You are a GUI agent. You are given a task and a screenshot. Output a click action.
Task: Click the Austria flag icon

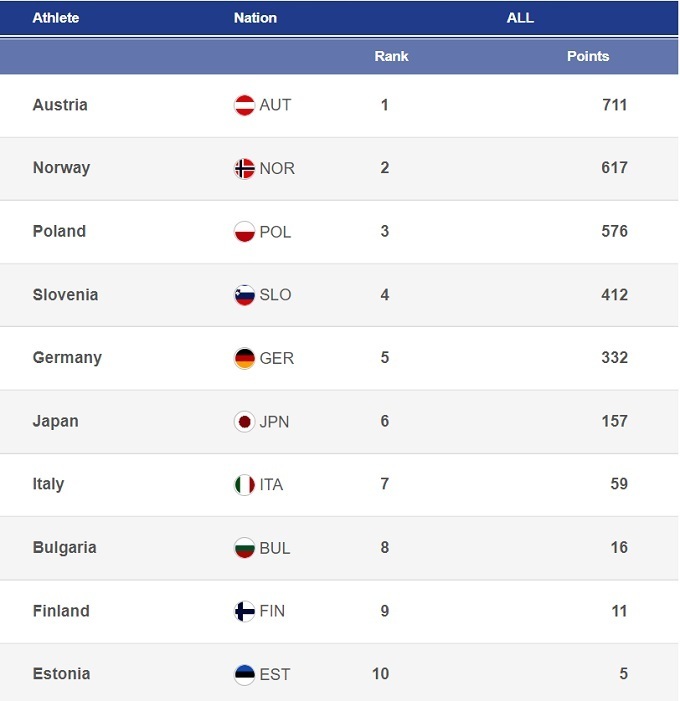pos(244,105)
